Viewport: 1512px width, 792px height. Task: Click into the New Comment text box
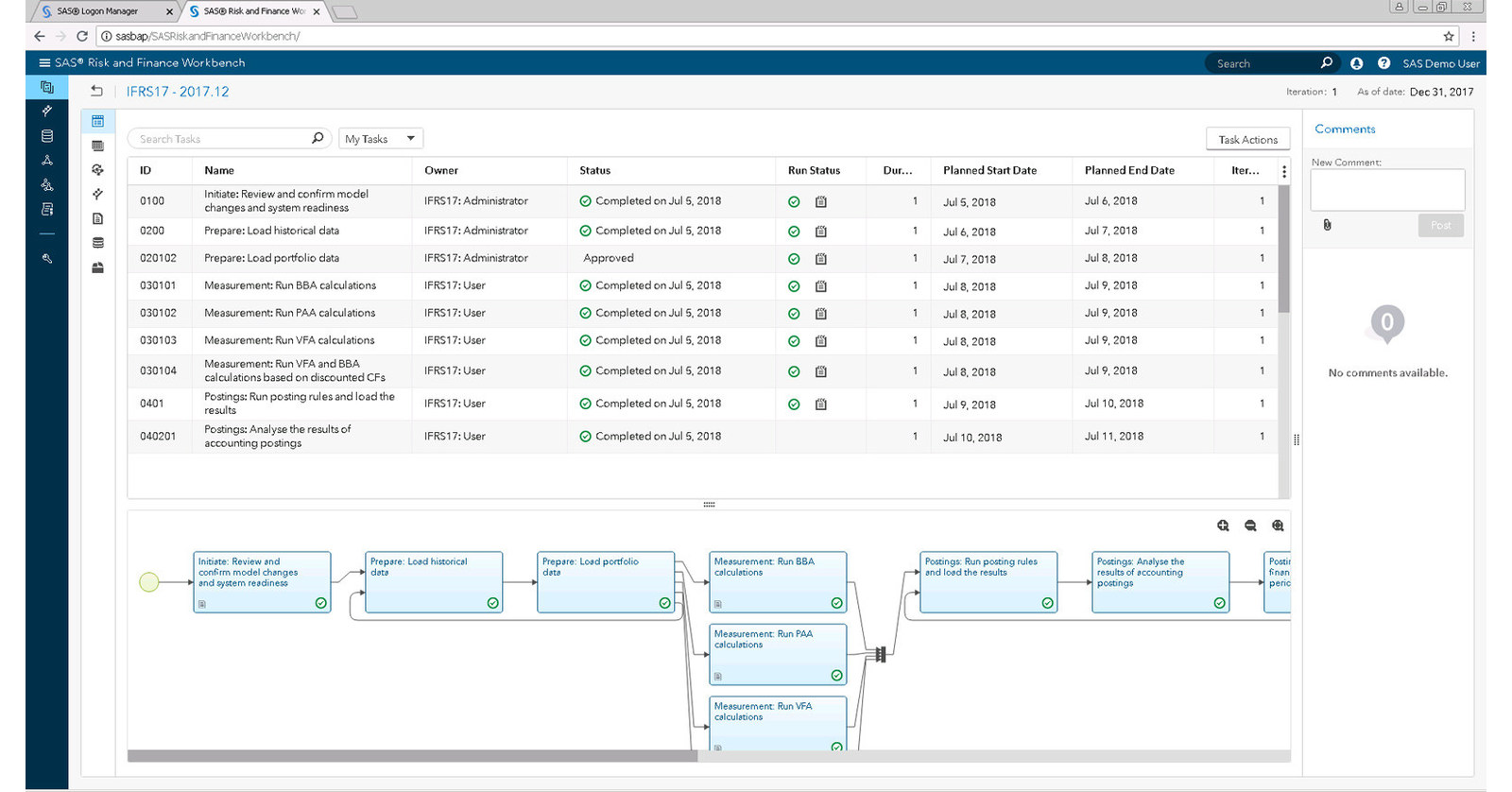[x=1387, y=190]
